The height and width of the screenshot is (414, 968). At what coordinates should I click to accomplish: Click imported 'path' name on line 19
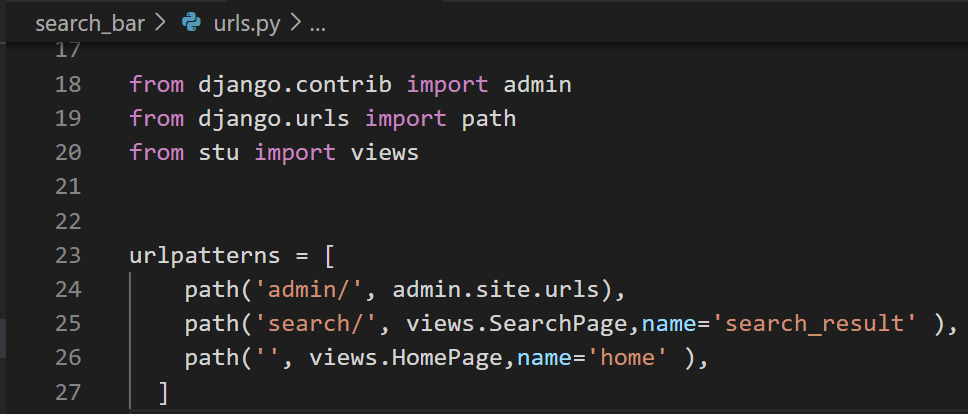tap(489, 119)
